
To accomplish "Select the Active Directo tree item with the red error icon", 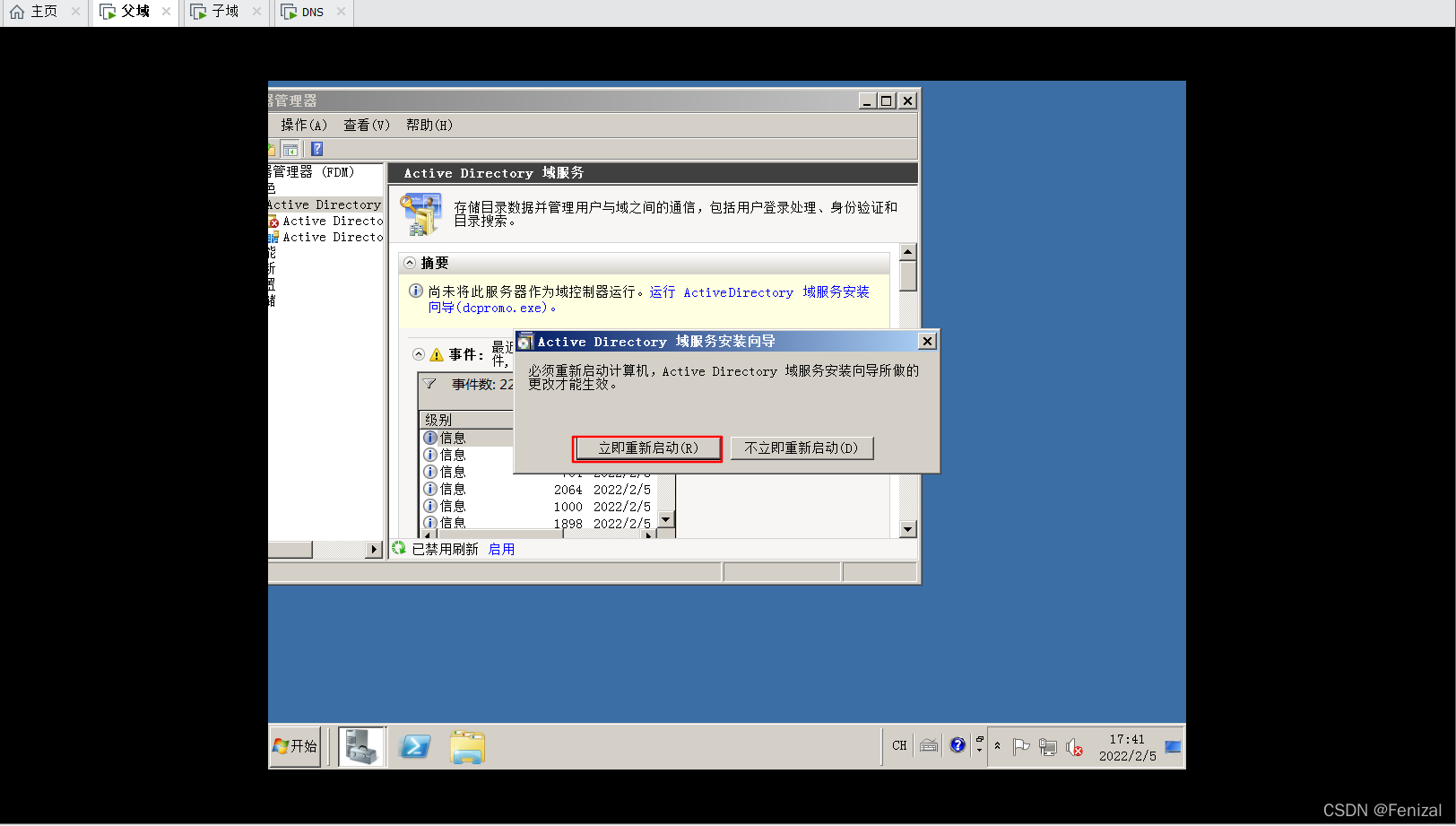I will (x=326, y=221).
